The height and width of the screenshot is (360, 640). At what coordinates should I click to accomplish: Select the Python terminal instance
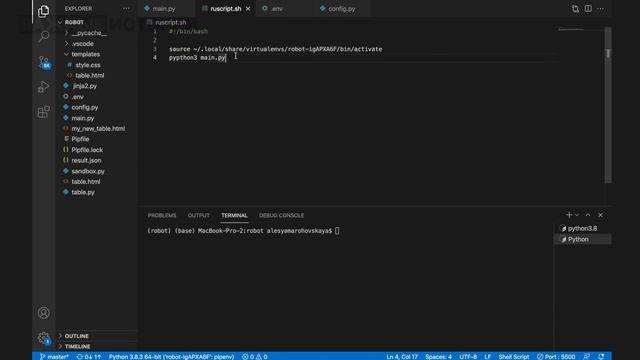pyautogui.click(x=582, y=239)
